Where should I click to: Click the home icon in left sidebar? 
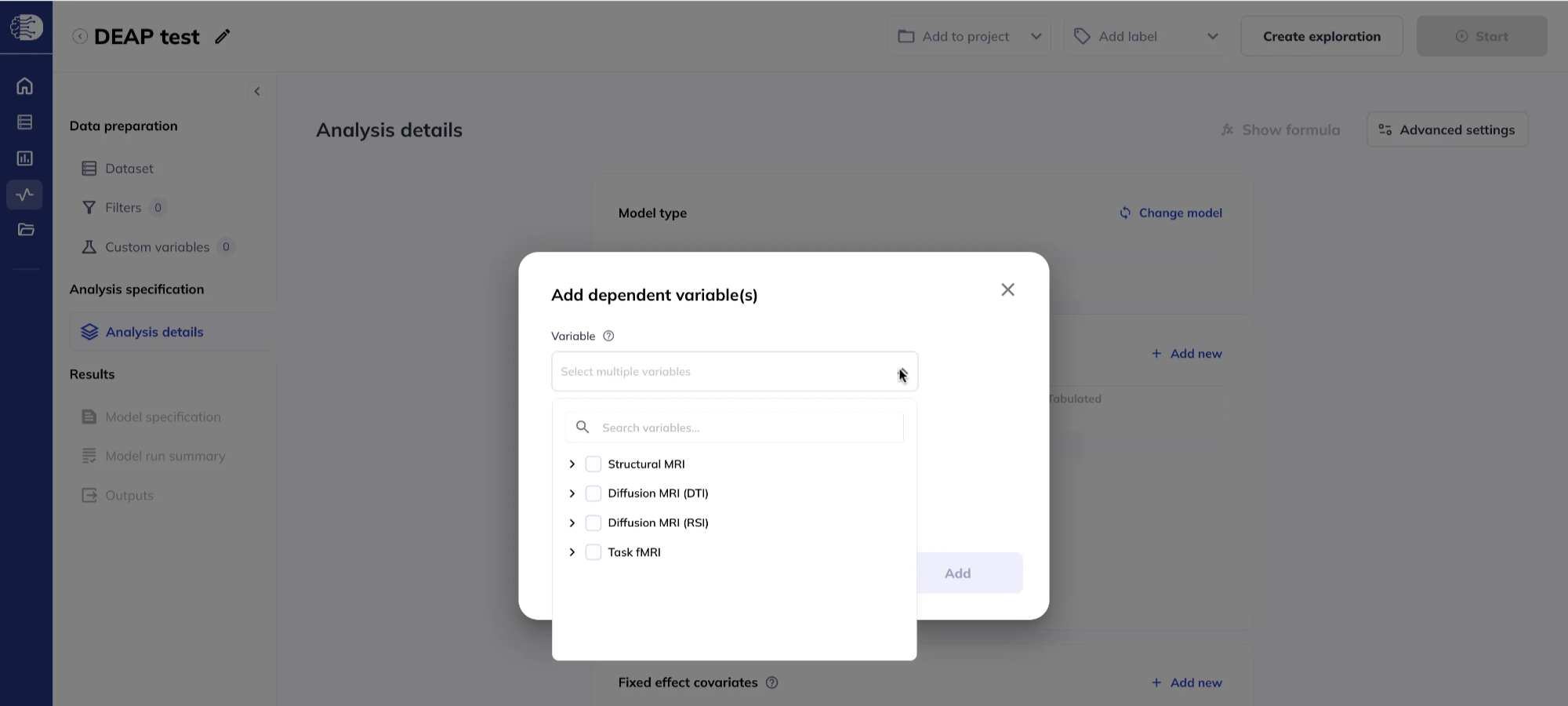25,86
